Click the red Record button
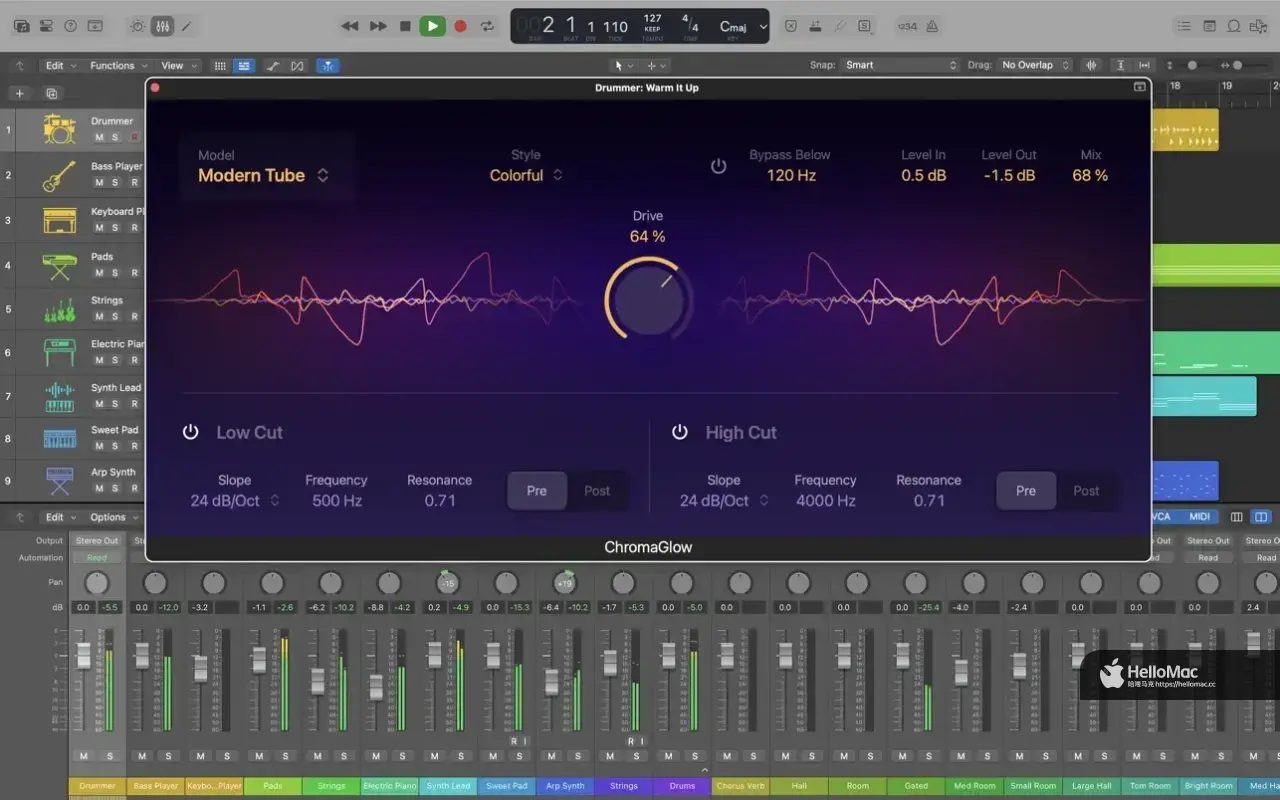The image size is (1280, 800). (x=460, y=26)
